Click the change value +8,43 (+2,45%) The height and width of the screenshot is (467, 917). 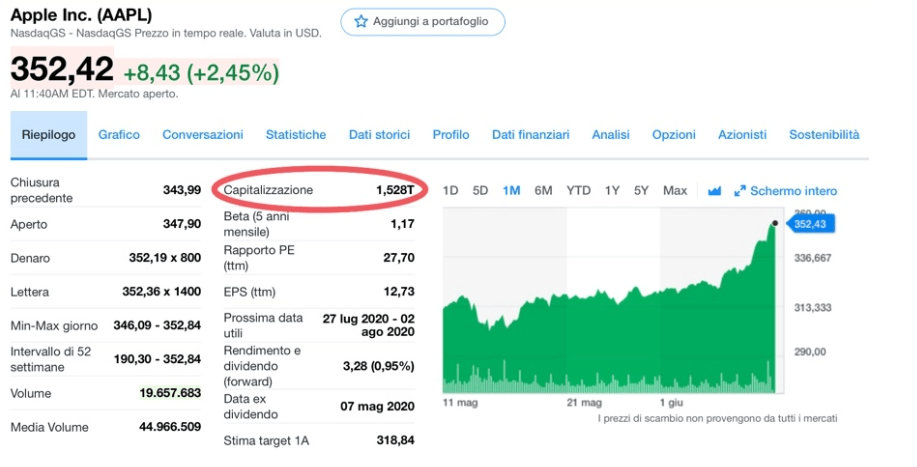point(201,73)
